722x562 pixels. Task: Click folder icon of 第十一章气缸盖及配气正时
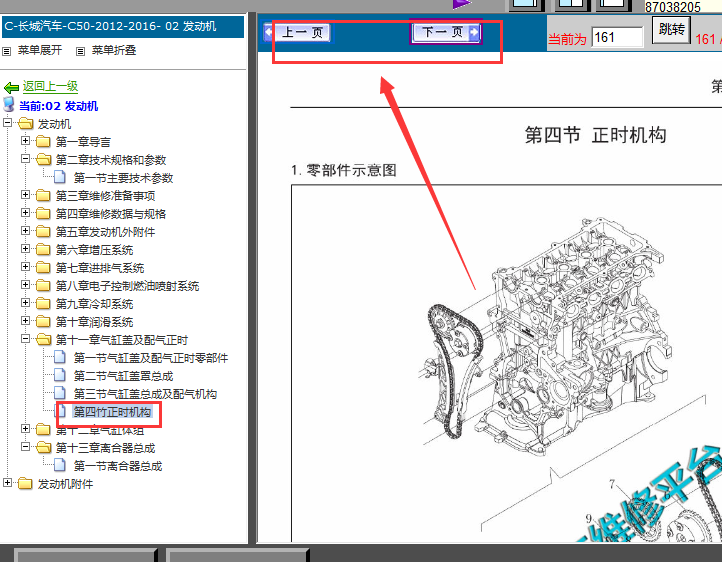coord(43,339)
